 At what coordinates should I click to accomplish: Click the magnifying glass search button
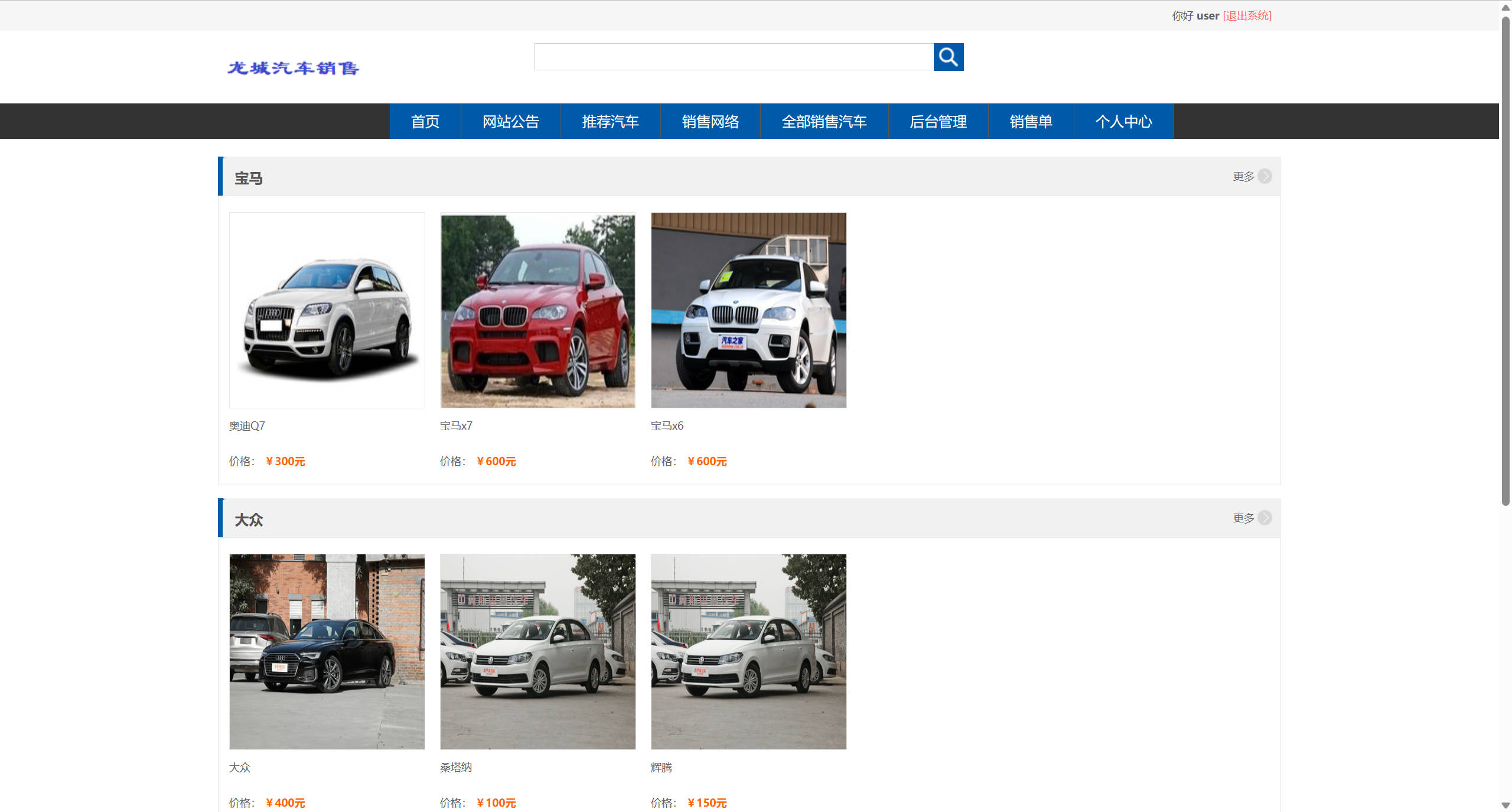[x=948, y=57]
